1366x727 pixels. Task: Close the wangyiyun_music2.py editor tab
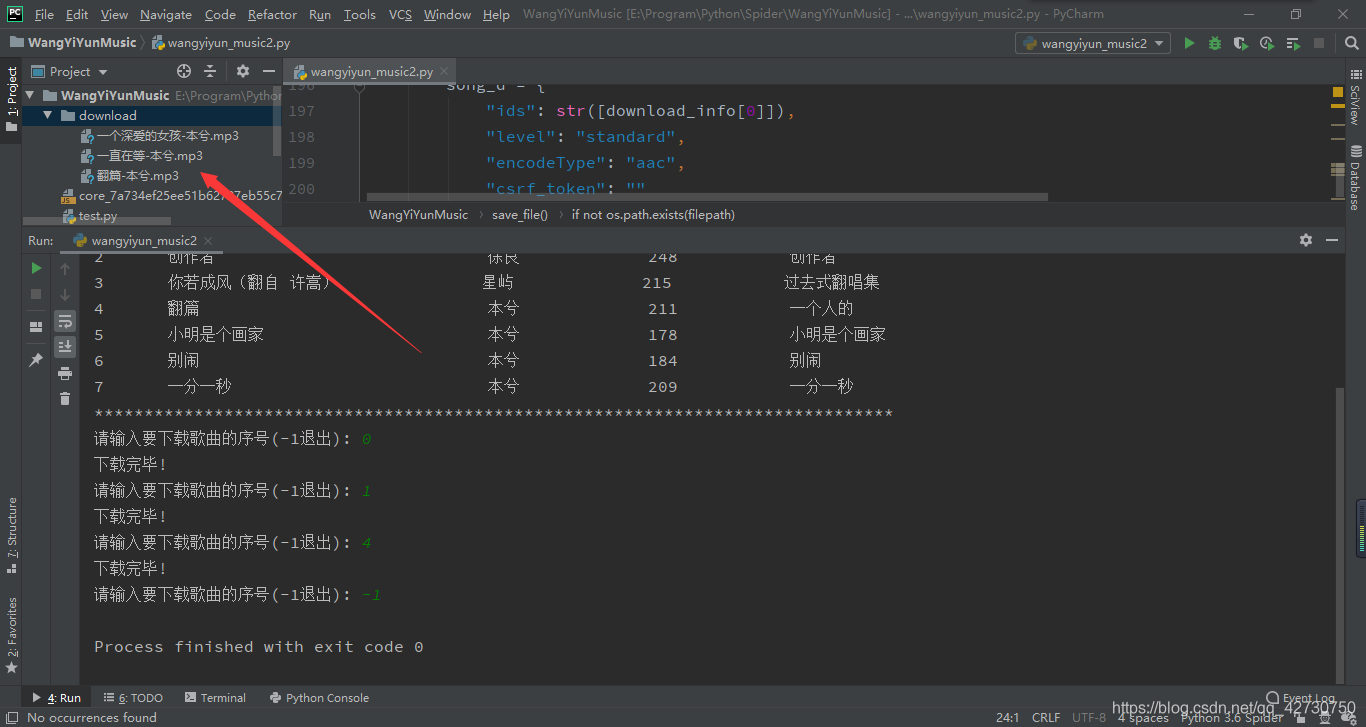(x=444, y=72)
